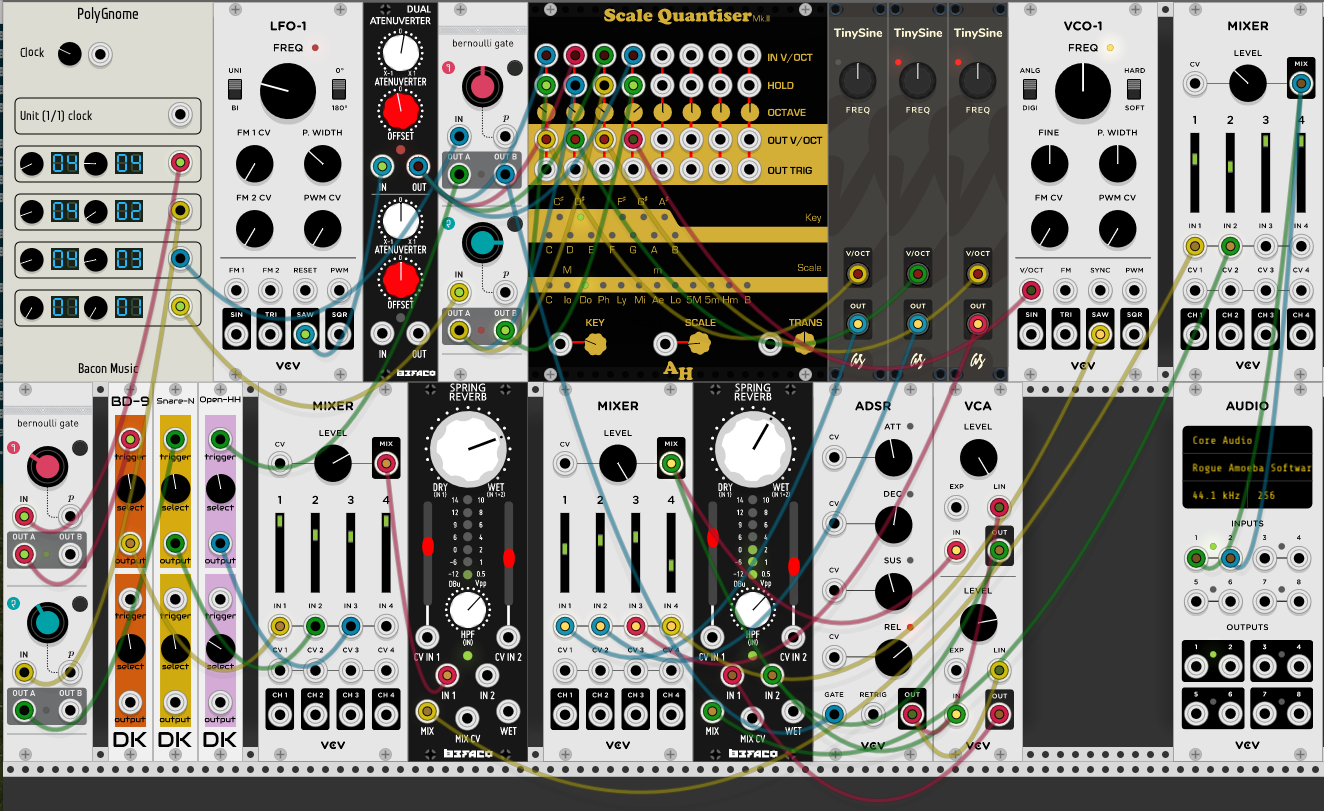Click the VCO-1 SYNC input jack
The width and height of the screenshot is (1324, 811).
tap(1100, 291)
